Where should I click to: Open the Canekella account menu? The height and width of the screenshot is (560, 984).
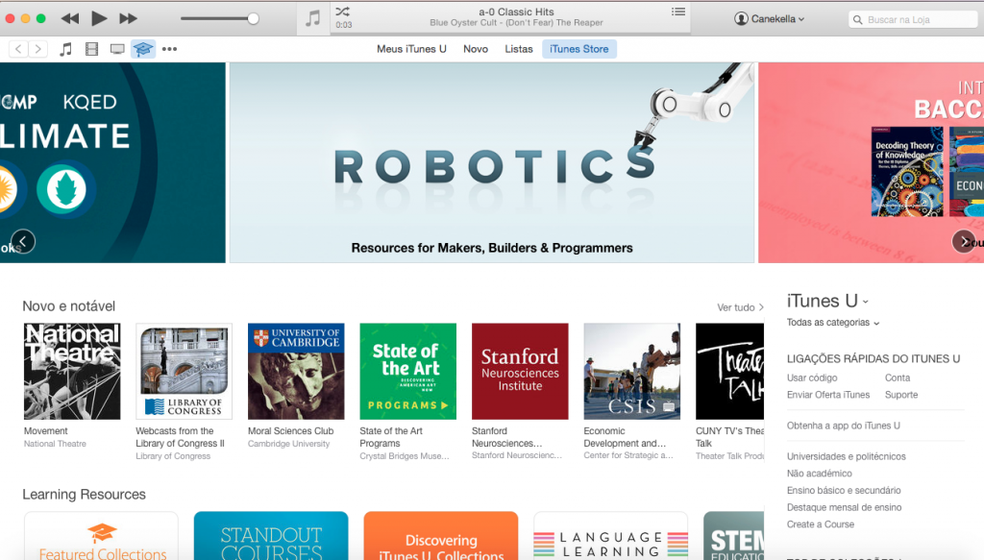click(x=769, y=19)
